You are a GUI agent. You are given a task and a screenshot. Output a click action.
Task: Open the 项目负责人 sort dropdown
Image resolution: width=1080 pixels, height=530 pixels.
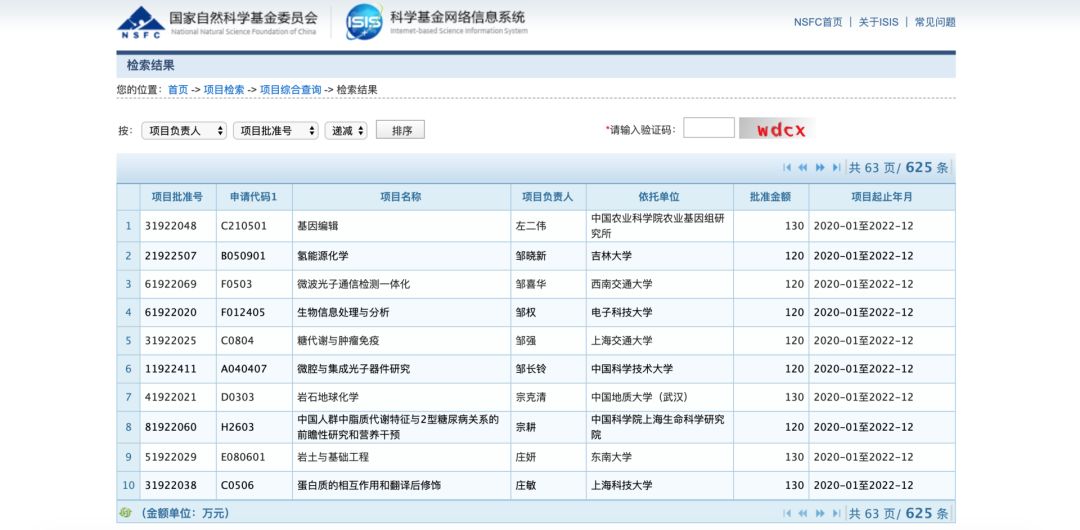click(x=184, y=131)
